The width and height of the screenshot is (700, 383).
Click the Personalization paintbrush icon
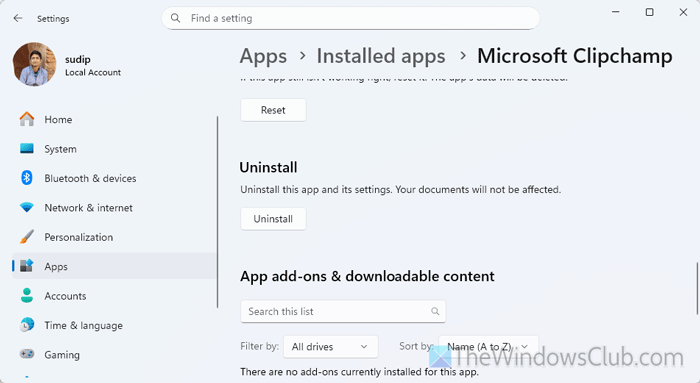tap(27, 237)
